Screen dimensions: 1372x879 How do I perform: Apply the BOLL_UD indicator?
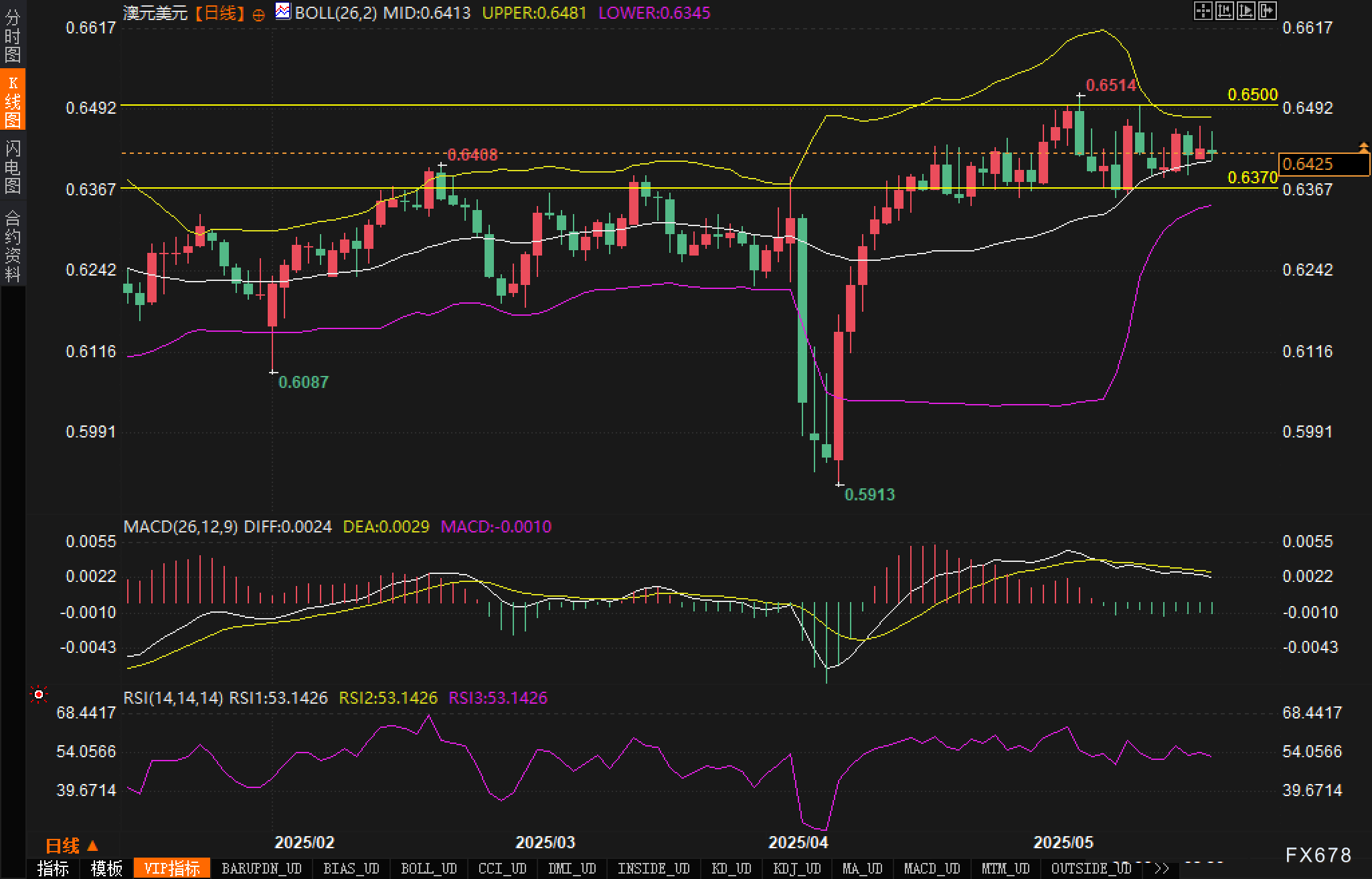[428, 869]
